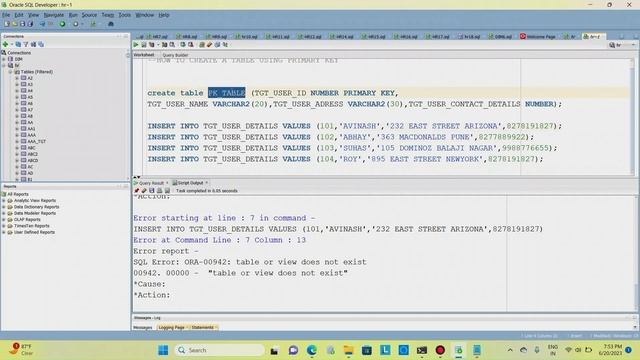Screen dimensions: 640x360
Task: Collapse the hr connection node
Action: [4, 65]
